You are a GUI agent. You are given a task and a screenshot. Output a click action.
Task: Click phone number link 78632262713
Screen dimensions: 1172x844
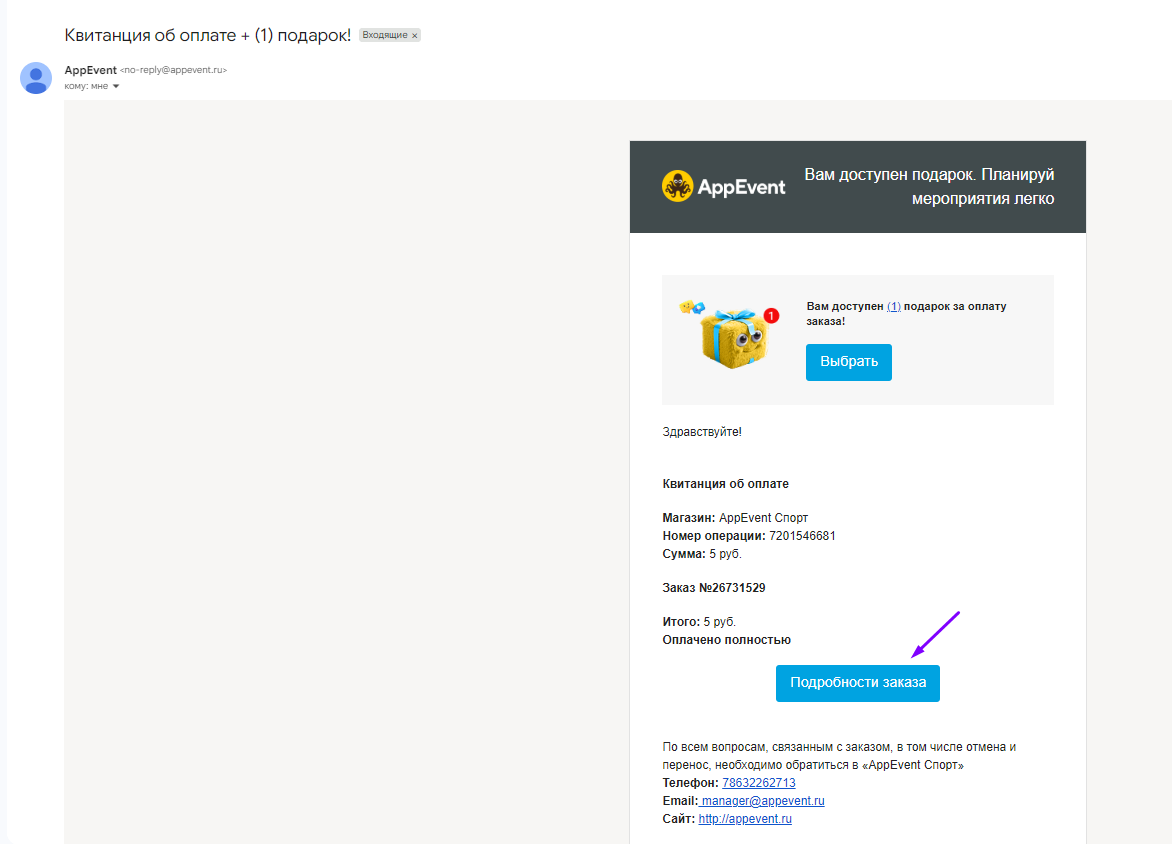click(x=758, y=783)
